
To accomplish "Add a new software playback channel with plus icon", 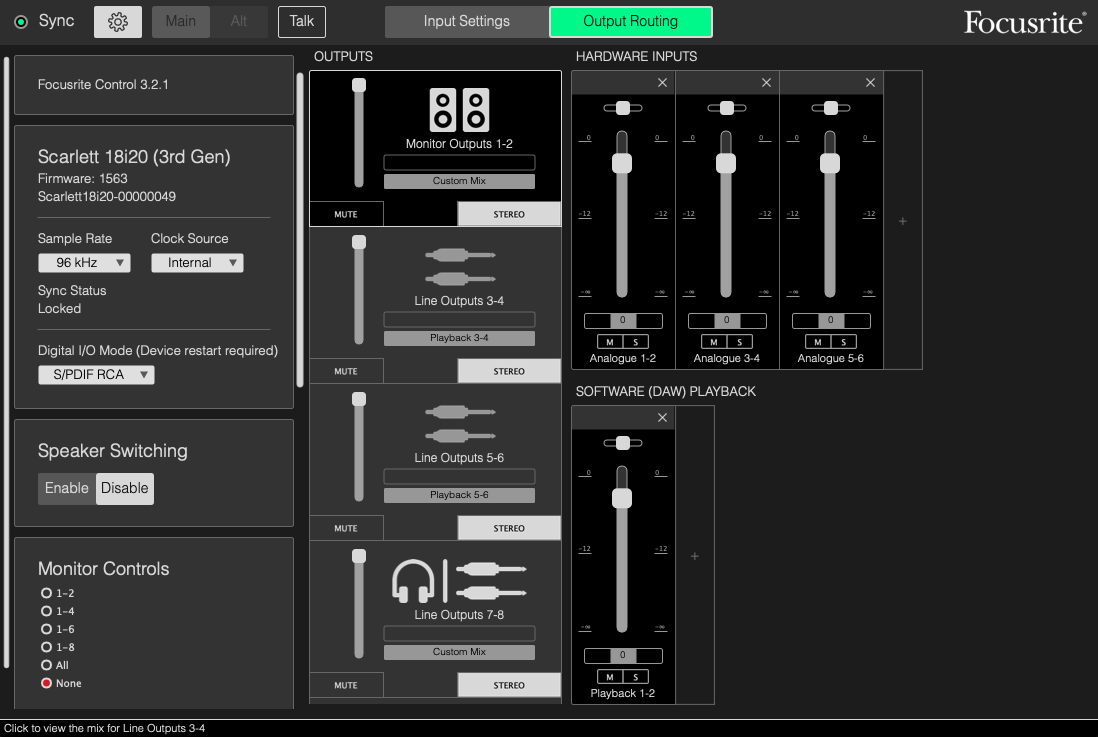I will pyautogui.click(x=694, y=555).
